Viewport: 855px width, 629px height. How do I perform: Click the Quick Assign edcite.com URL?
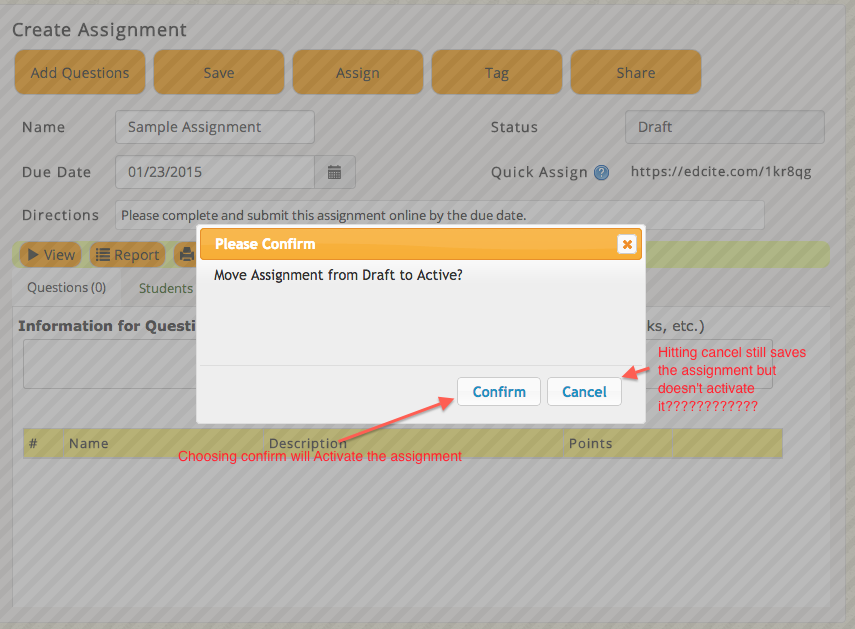[x=720, y=172]
